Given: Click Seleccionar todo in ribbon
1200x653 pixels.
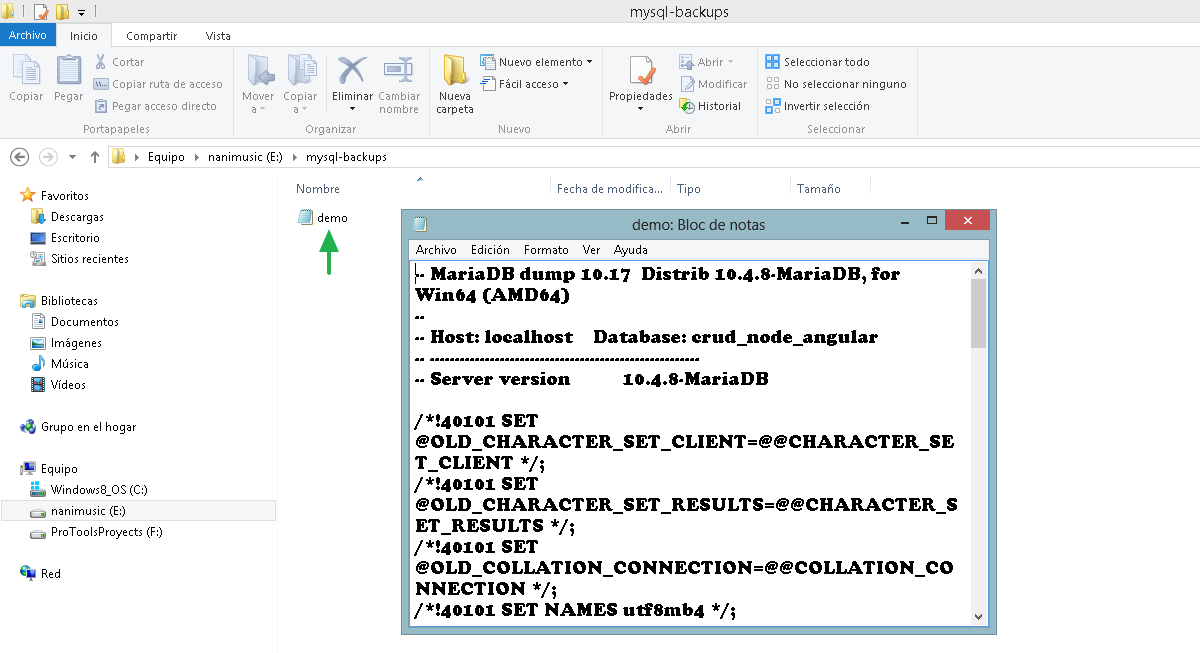Looking at the screenshot, I should tap(818, 62).
